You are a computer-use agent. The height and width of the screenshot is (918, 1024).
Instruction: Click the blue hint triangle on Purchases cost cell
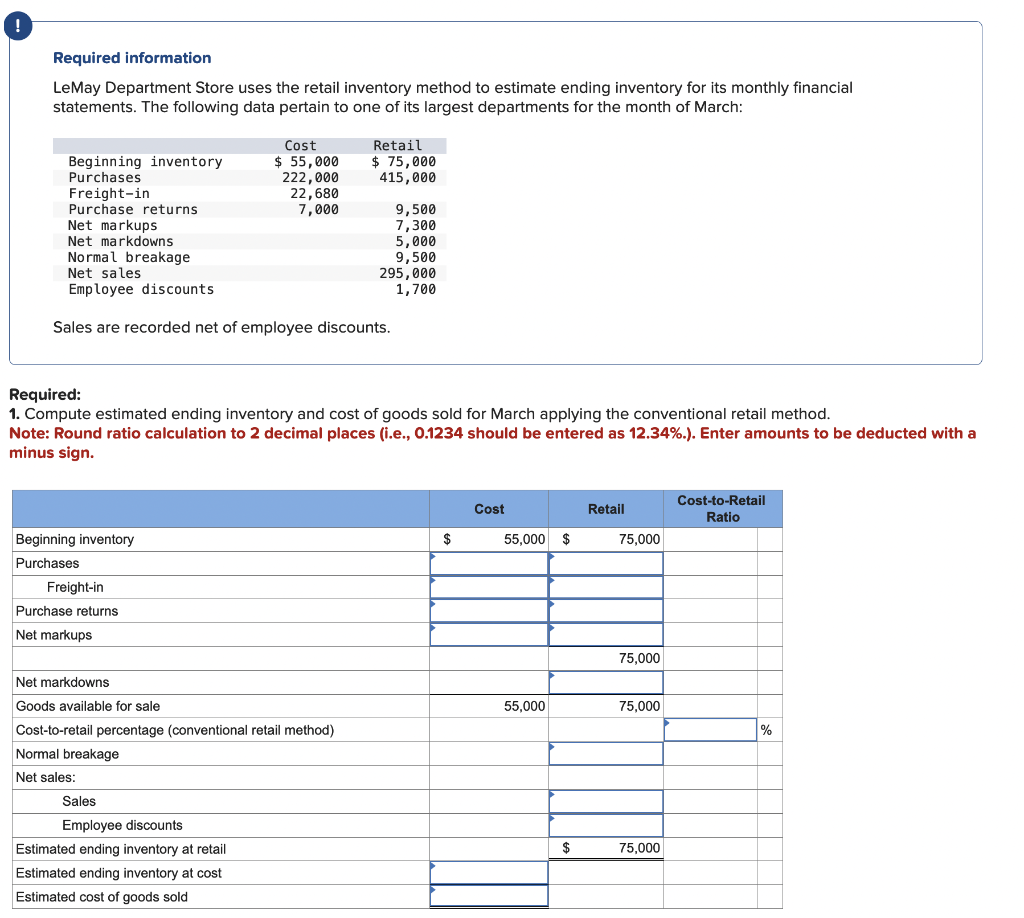click(x=435, y=557)
